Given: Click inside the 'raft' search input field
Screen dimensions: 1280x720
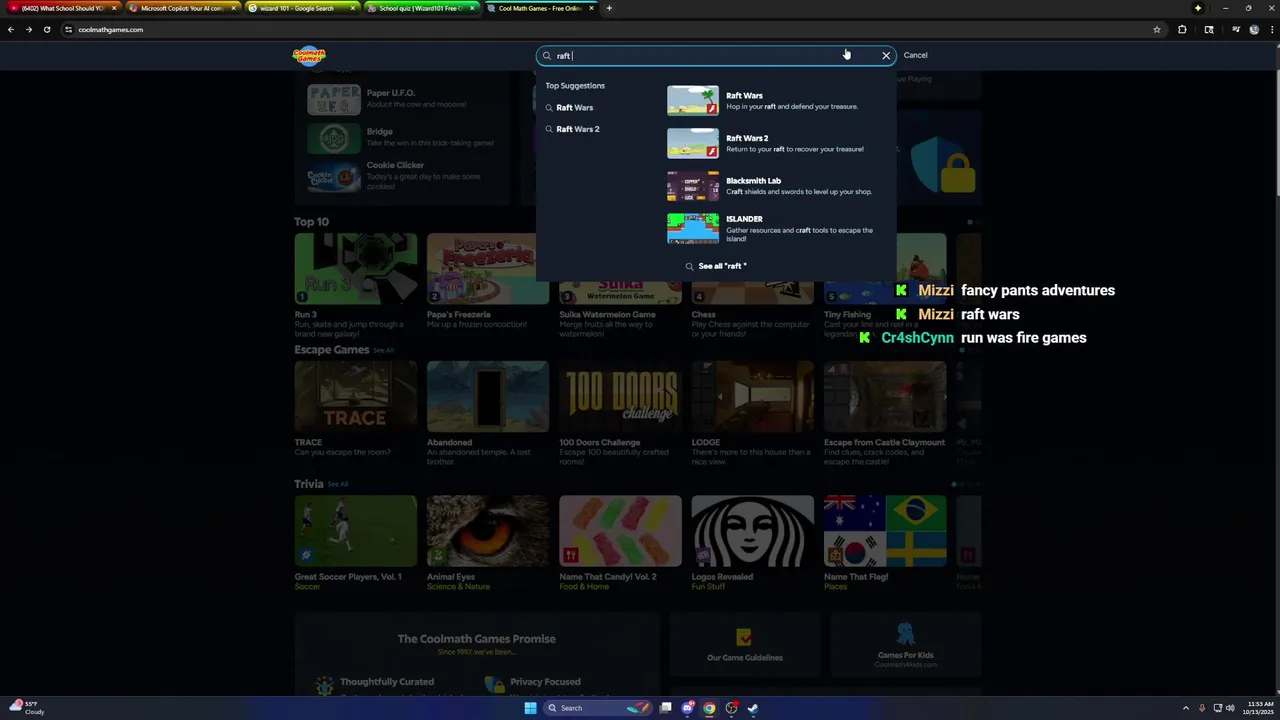Looking at the screenshot, I should pos(715,56).
